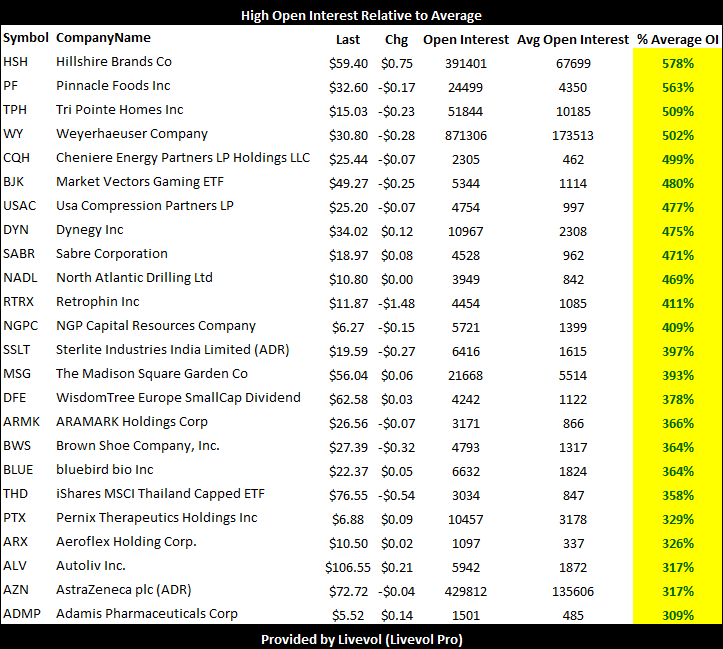Select Tri Pointe Homes Inc name

(x=119, y=110)
